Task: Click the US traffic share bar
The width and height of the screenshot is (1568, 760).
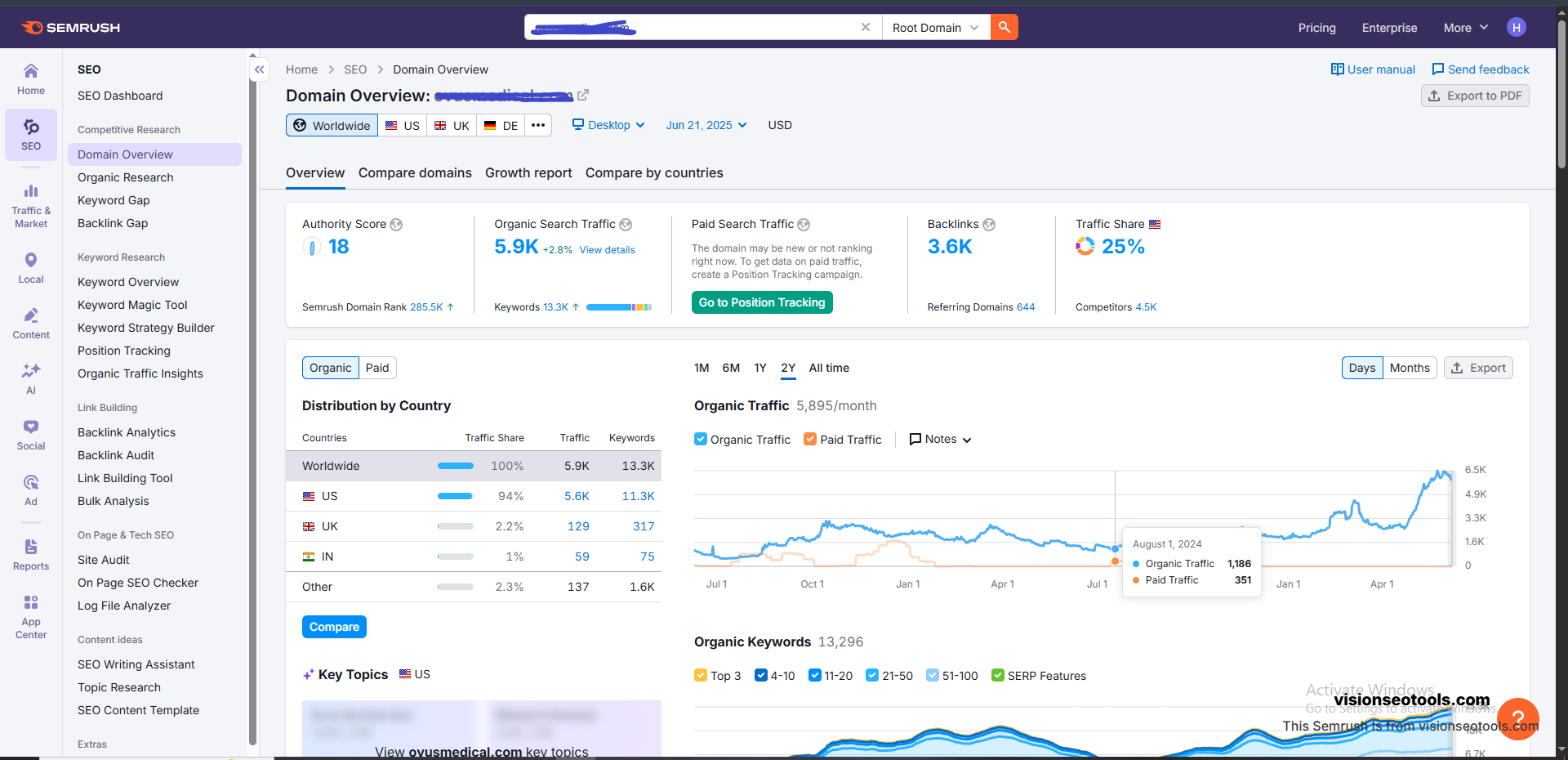Action: coord(456,496)
